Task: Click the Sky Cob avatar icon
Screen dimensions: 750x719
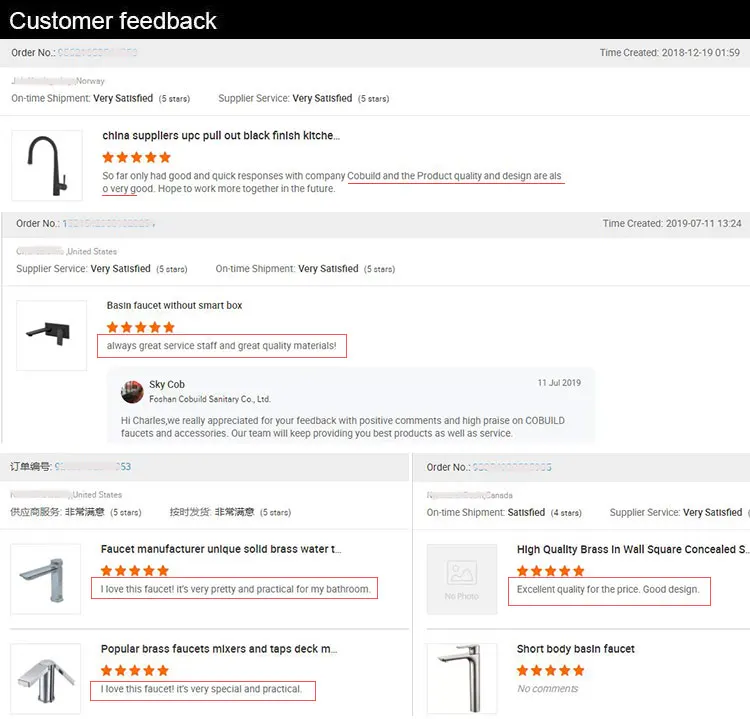Action: pos(132,391)
